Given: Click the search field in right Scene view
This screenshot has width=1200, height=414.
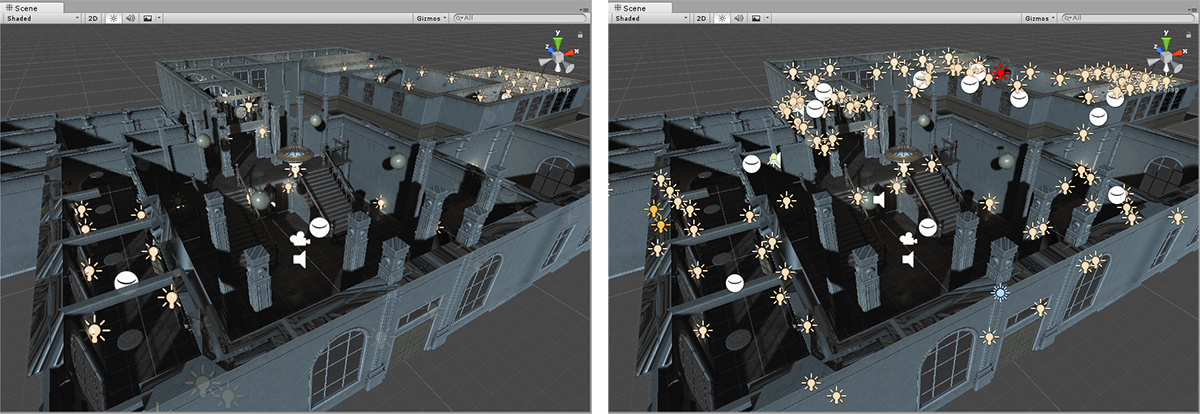Looking at the screenshot, I should tap(1127, 18).
